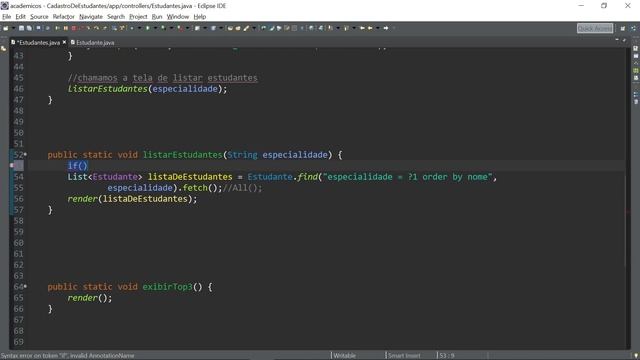Minimize the editor area

click(617, 40)
